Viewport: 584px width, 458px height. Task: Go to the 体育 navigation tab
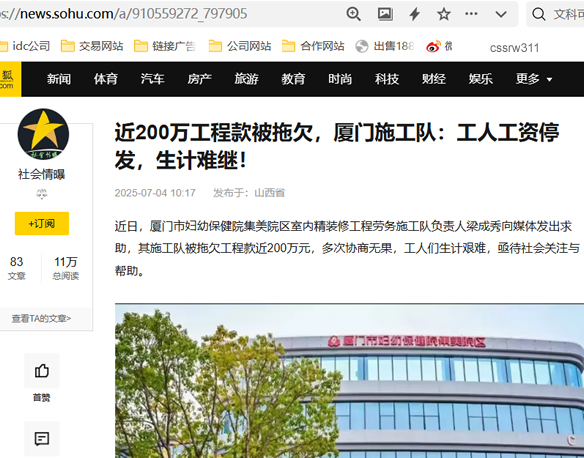106,79
